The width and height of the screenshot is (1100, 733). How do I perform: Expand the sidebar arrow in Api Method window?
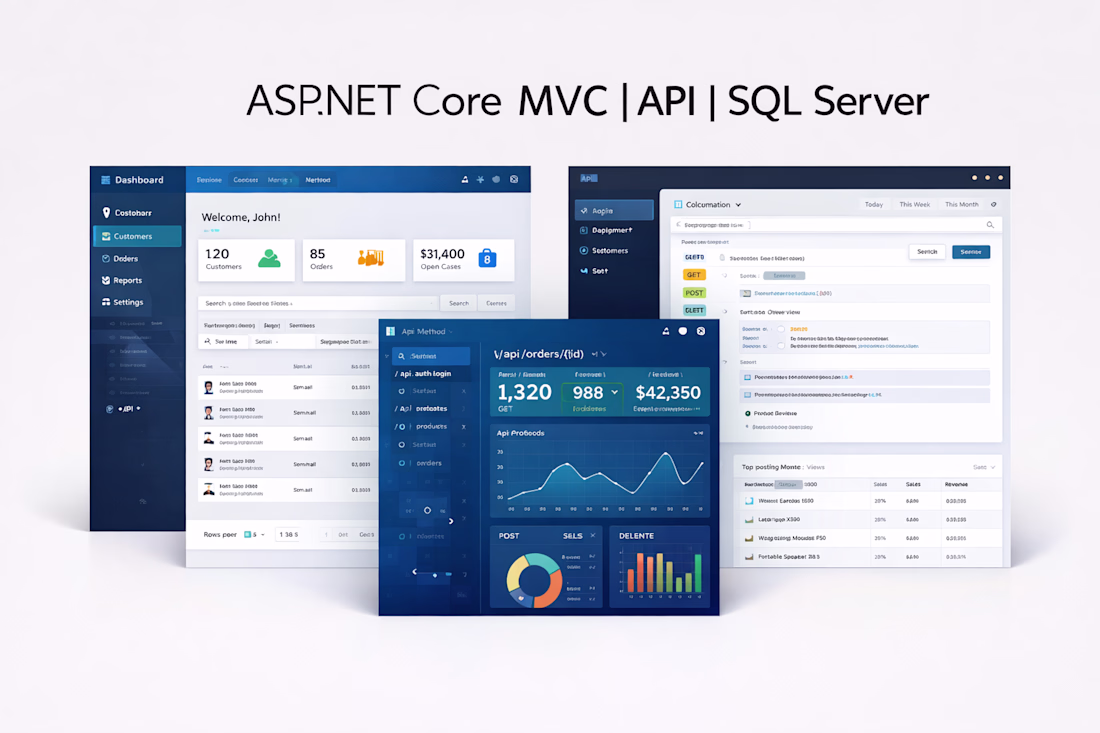[x=451, y=521]
